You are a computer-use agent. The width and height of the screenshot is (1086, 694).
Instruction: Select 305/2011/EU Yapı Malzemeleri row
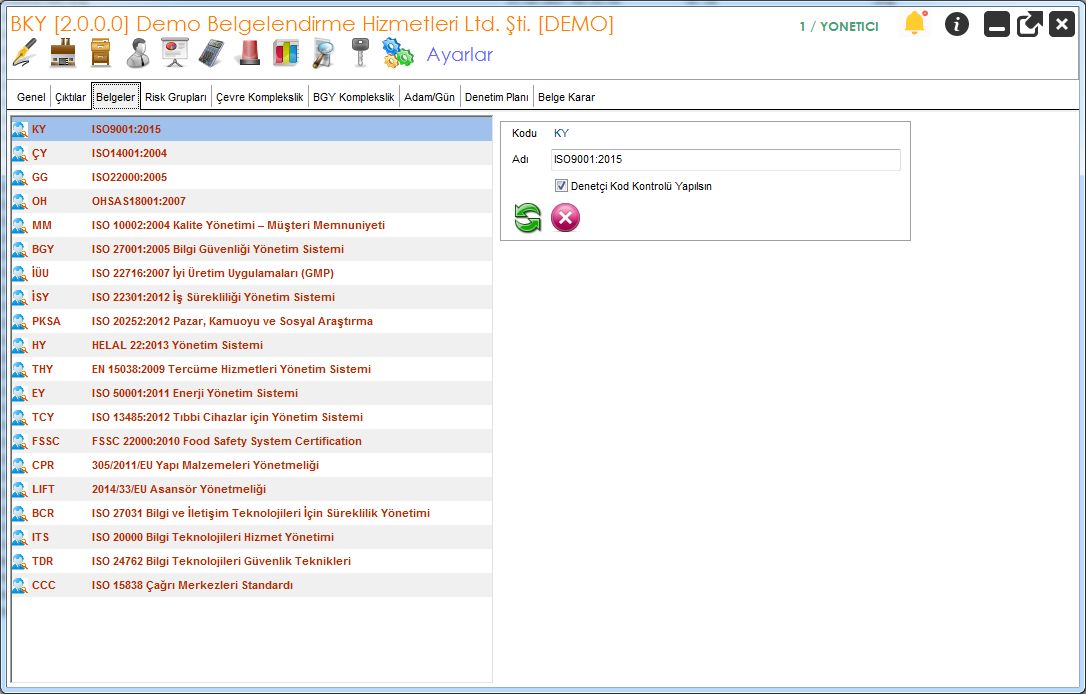(251, 465)
